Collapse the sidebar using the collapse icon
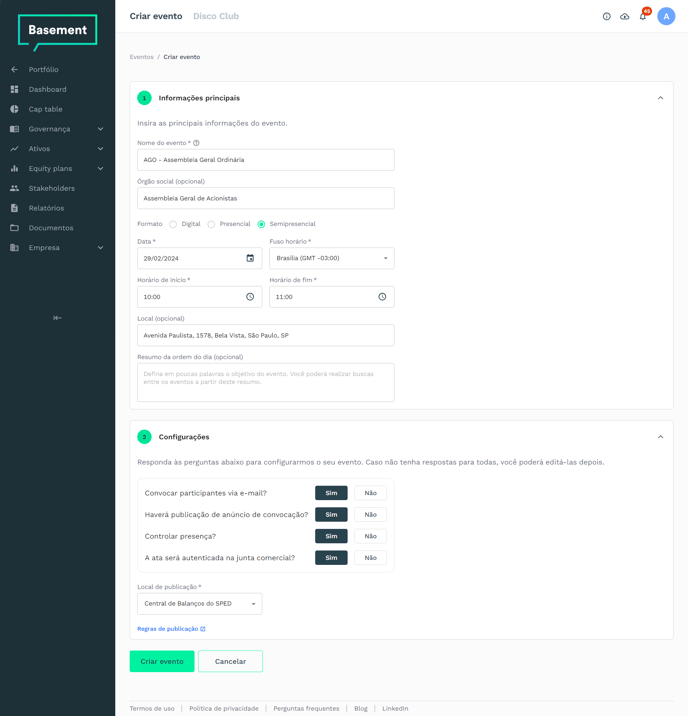 pos(57,318)
